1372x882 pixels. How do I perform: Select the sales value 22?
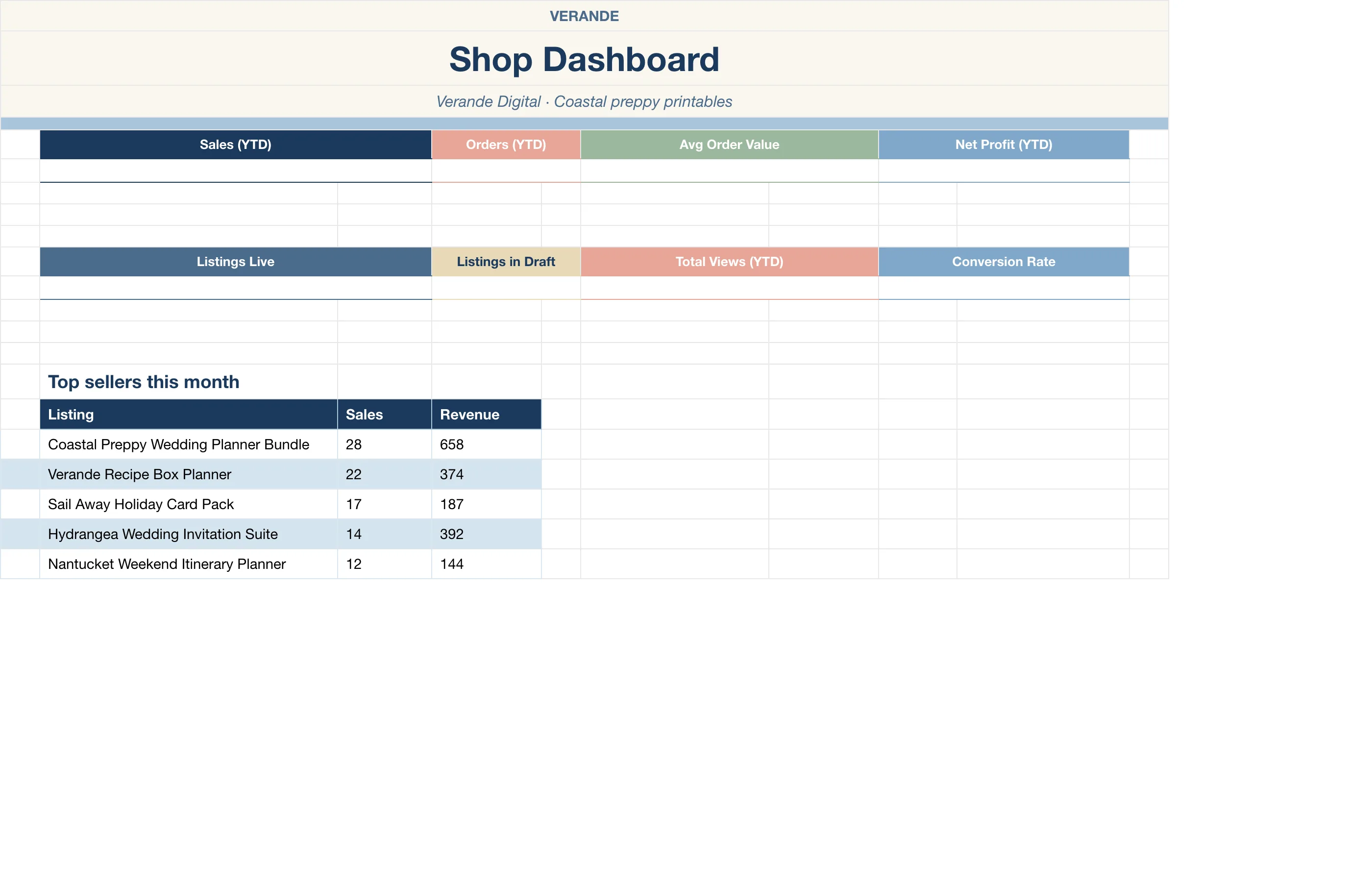[384, 474]
